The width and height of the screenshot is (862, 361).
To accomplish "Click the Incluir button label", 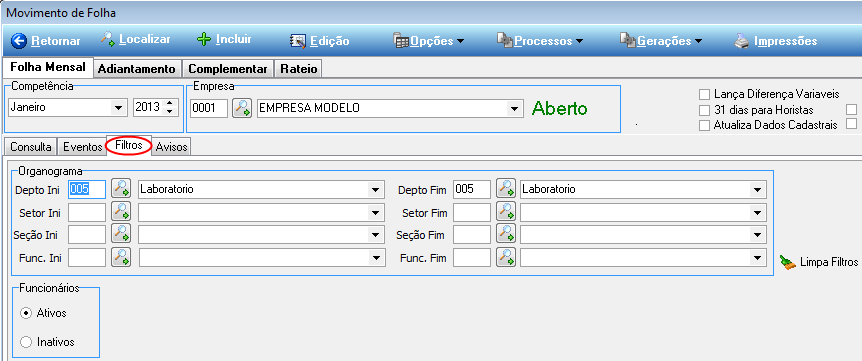I will pyautogui.click(x=234, y=40).
